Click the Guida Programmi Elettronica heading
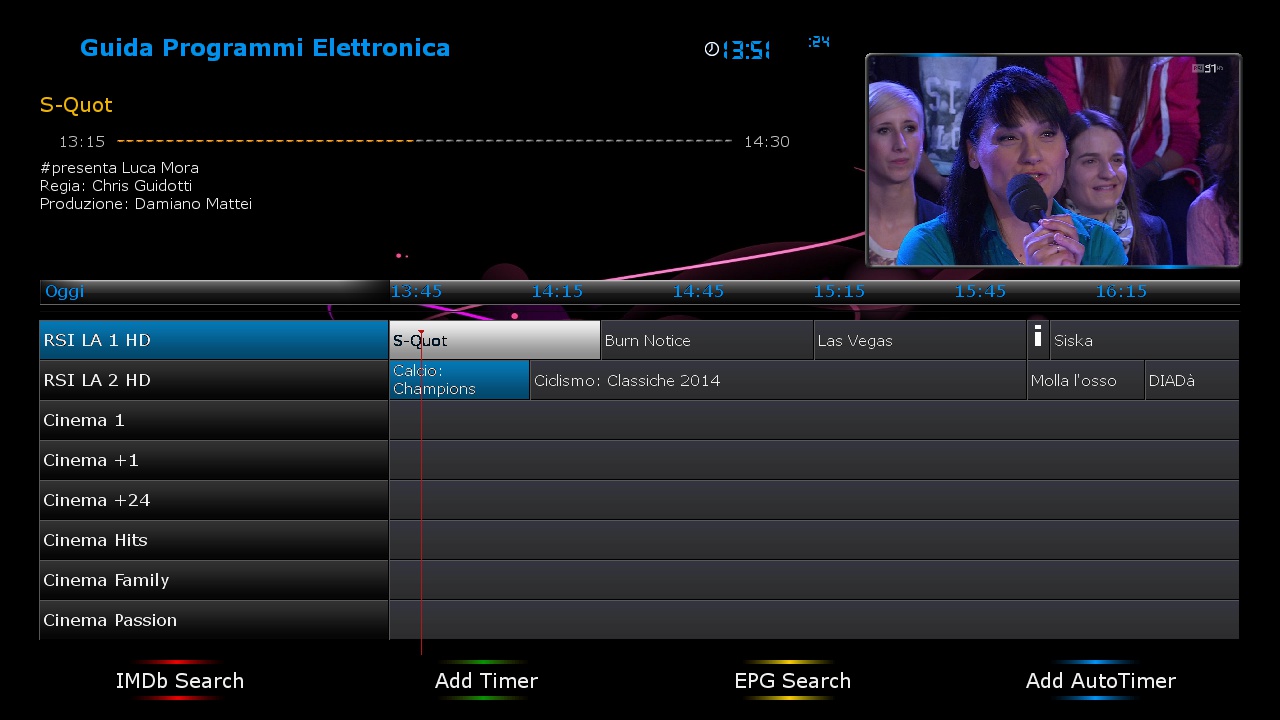1280x720 pixels. [x=265, y=48]
